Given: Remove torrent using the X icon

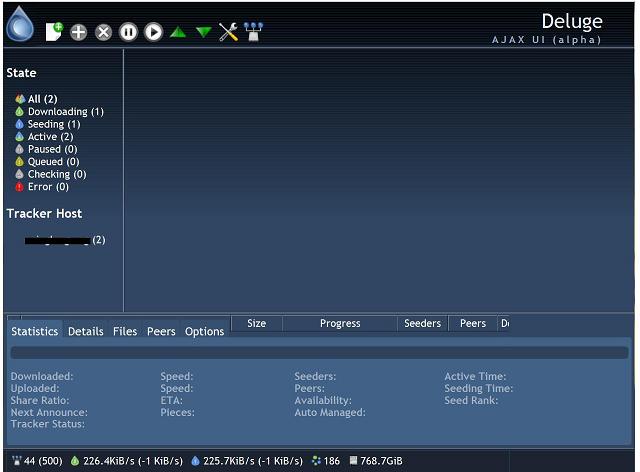Looking at the screenshot, I should (104, 32).
